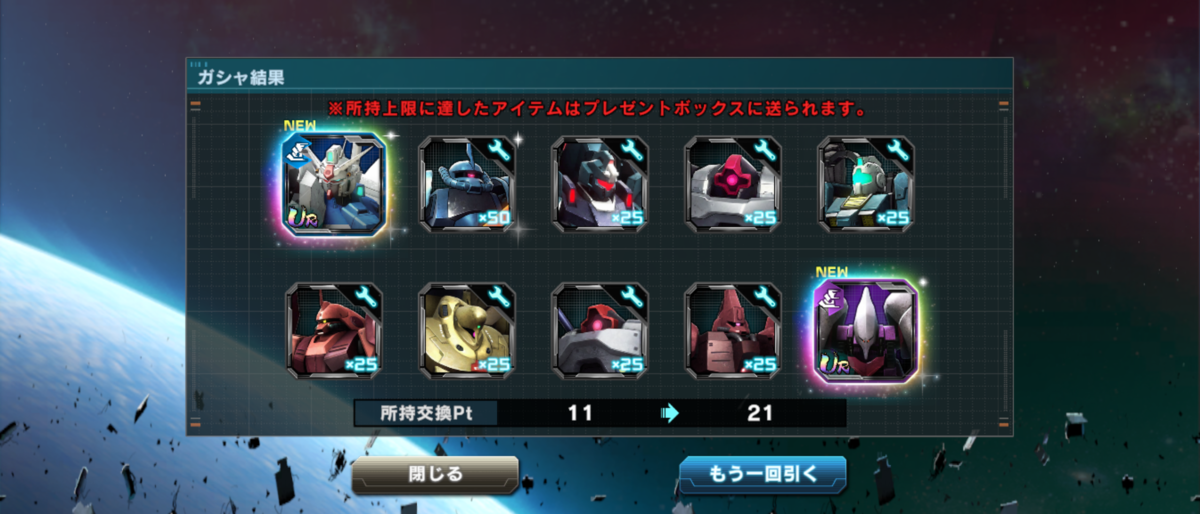Click the cyan arrow between 11 and 21
Screen dimensions: 1200x514
(670, 413)
